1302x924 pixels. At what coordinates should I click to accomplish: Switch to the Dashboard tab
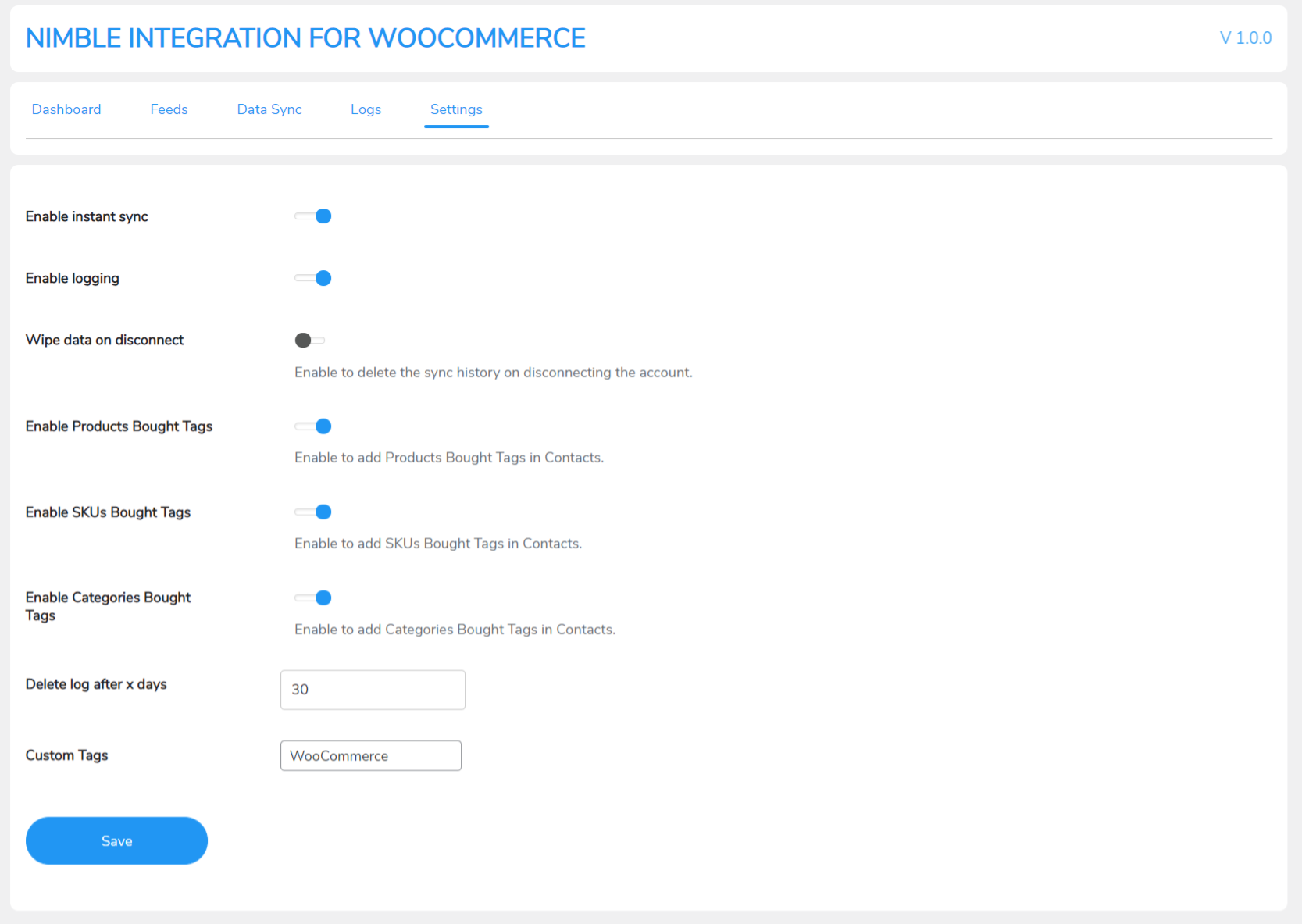pyautogui.click(x=66, y=109)
